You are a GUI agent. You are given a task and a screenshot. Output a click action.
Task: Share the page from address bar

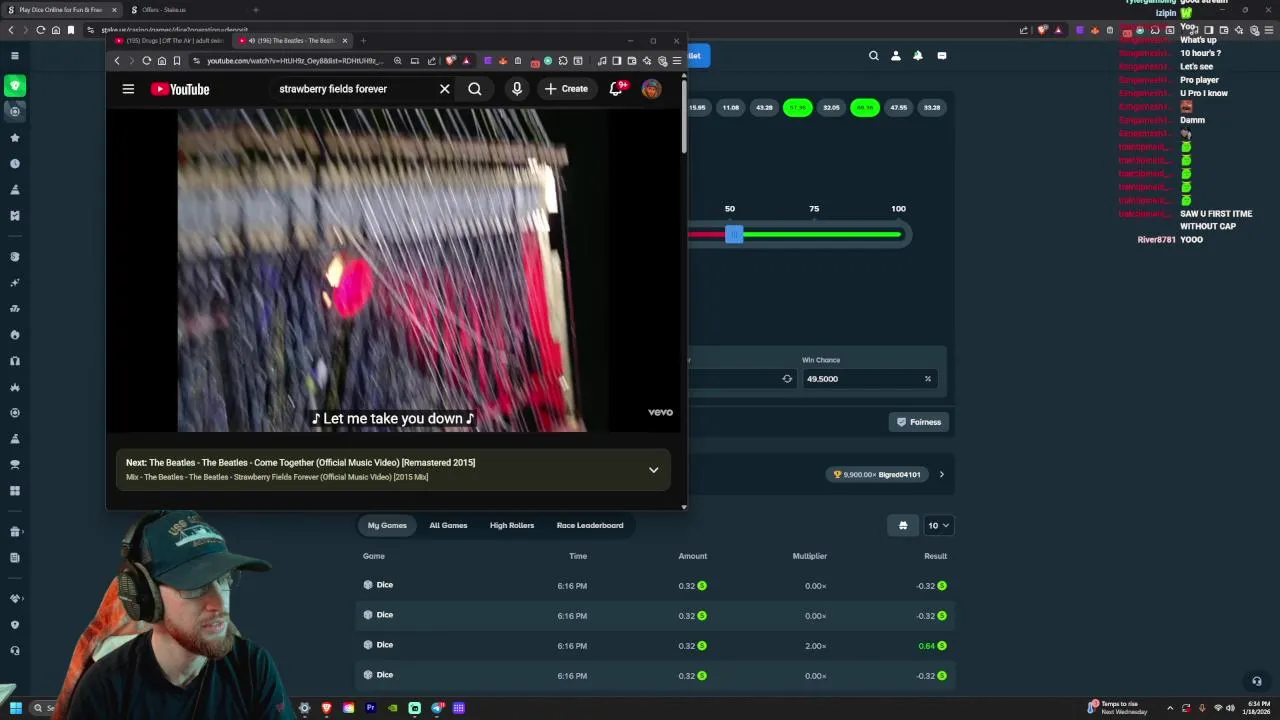coord(432,61)
